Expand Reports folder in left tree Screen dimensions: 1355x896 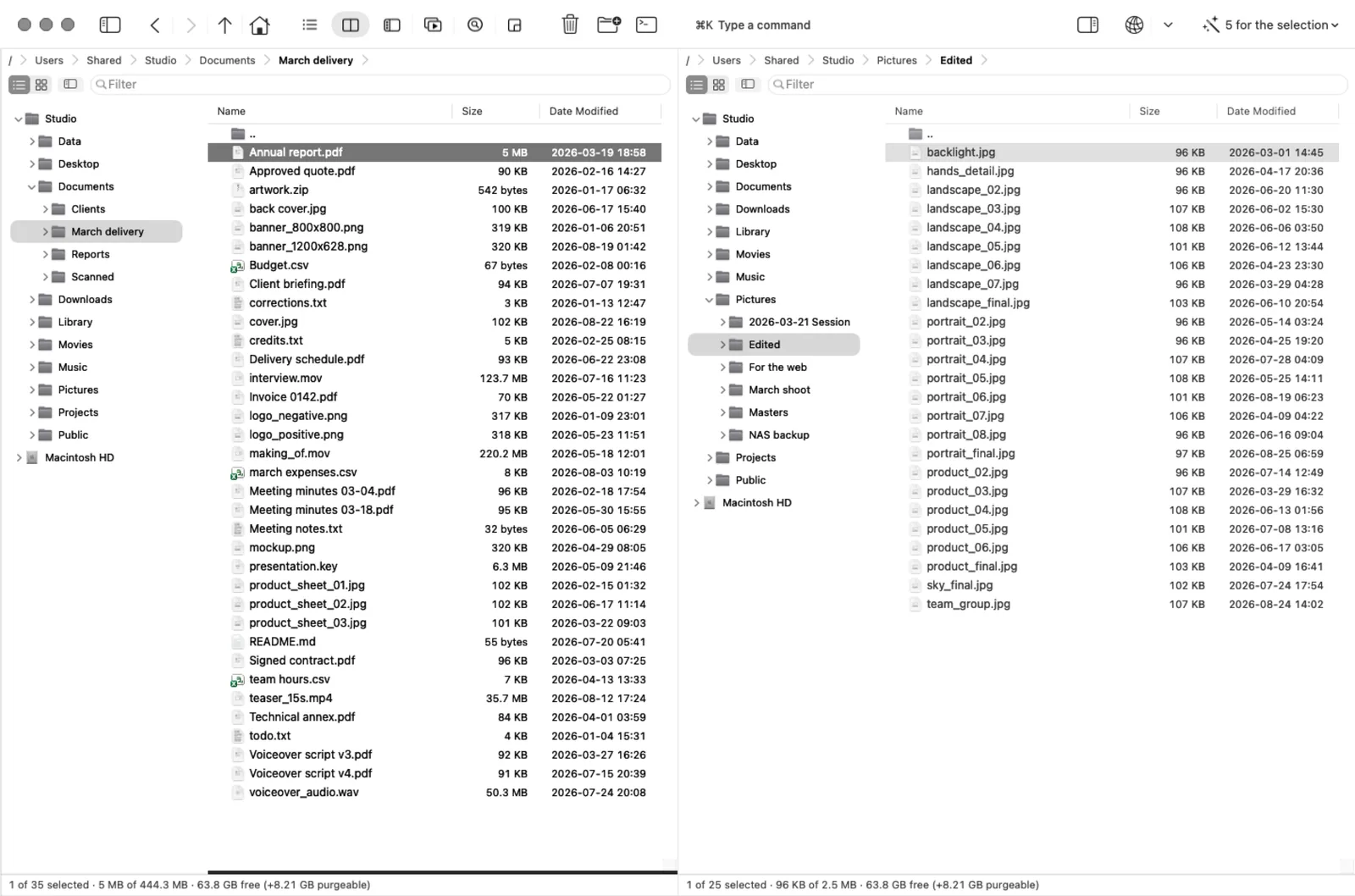pos(46,254)
